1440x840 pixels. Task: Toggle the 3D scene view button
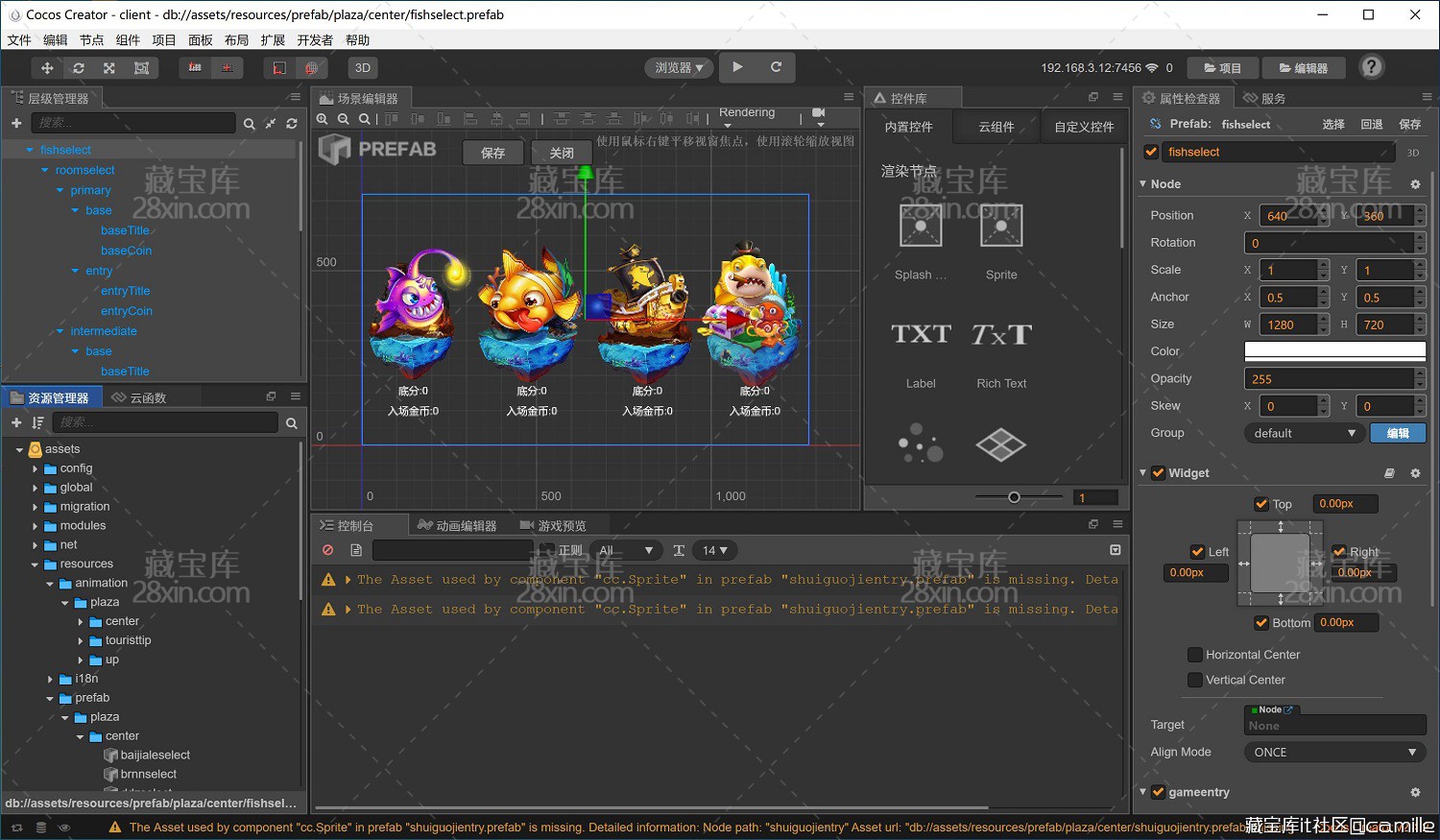[x=363, y=68]
